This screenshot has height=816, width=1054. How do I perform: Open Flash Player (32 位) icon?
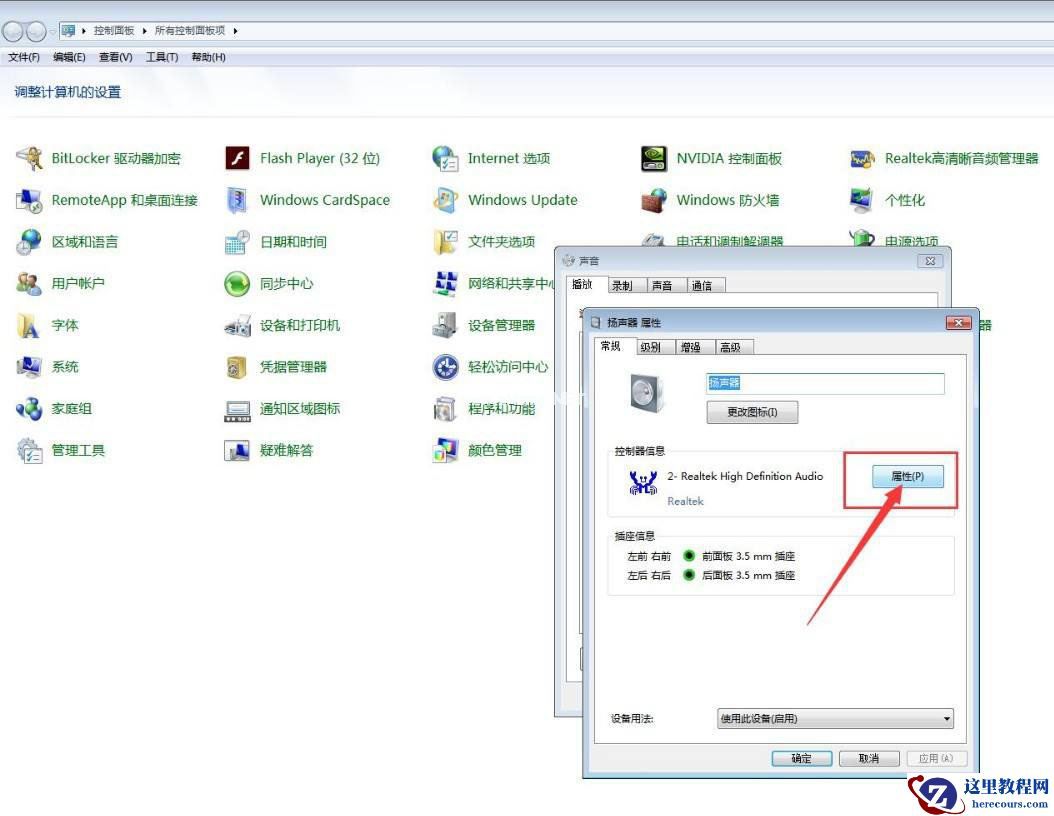237,159
